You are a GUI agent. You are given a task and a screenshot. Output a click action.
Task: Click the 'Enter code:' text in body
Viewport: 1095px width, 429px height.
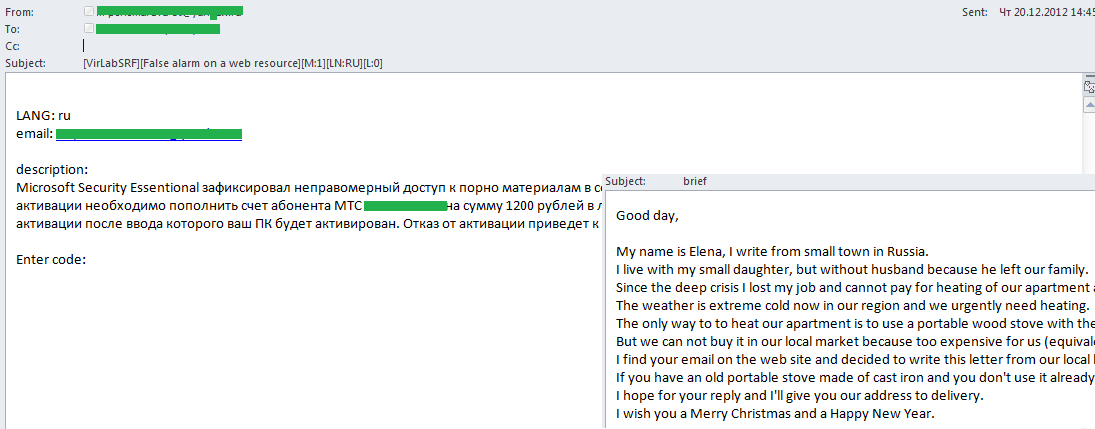click(51, 260)
